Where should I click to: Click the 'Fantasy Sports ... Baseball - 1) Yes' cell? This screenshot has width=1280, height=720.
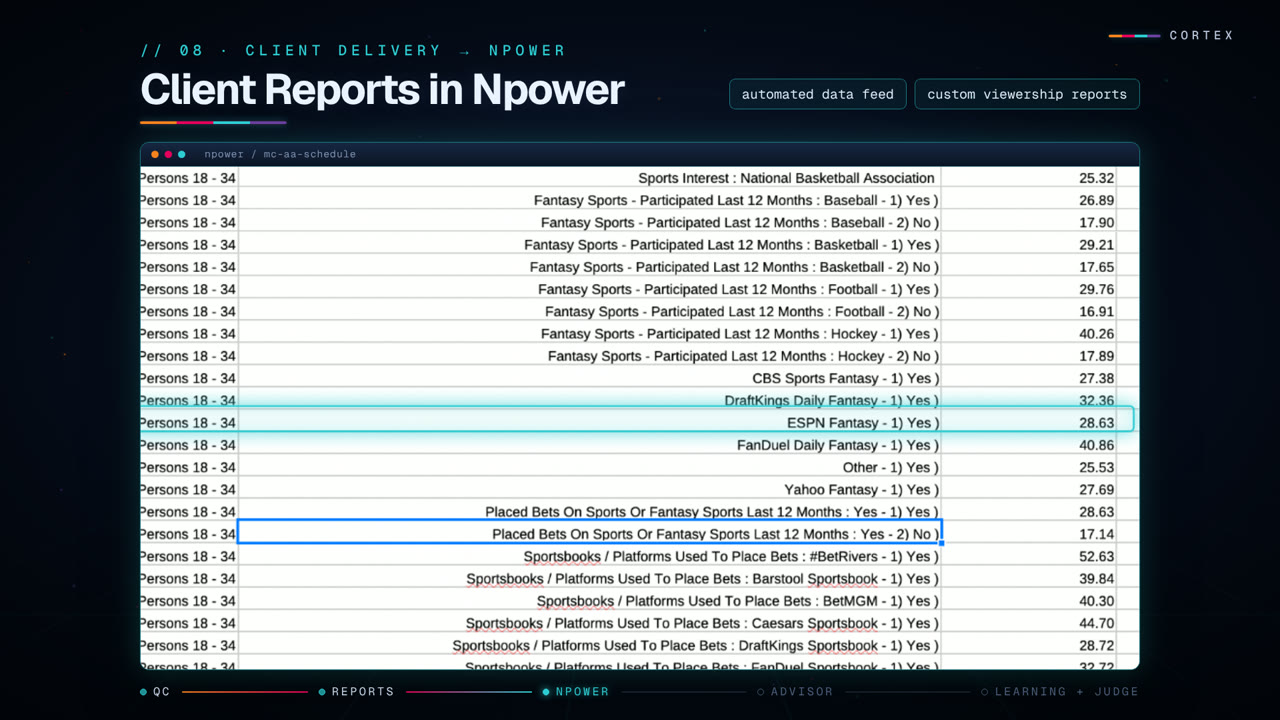click(x=590, y=200)
